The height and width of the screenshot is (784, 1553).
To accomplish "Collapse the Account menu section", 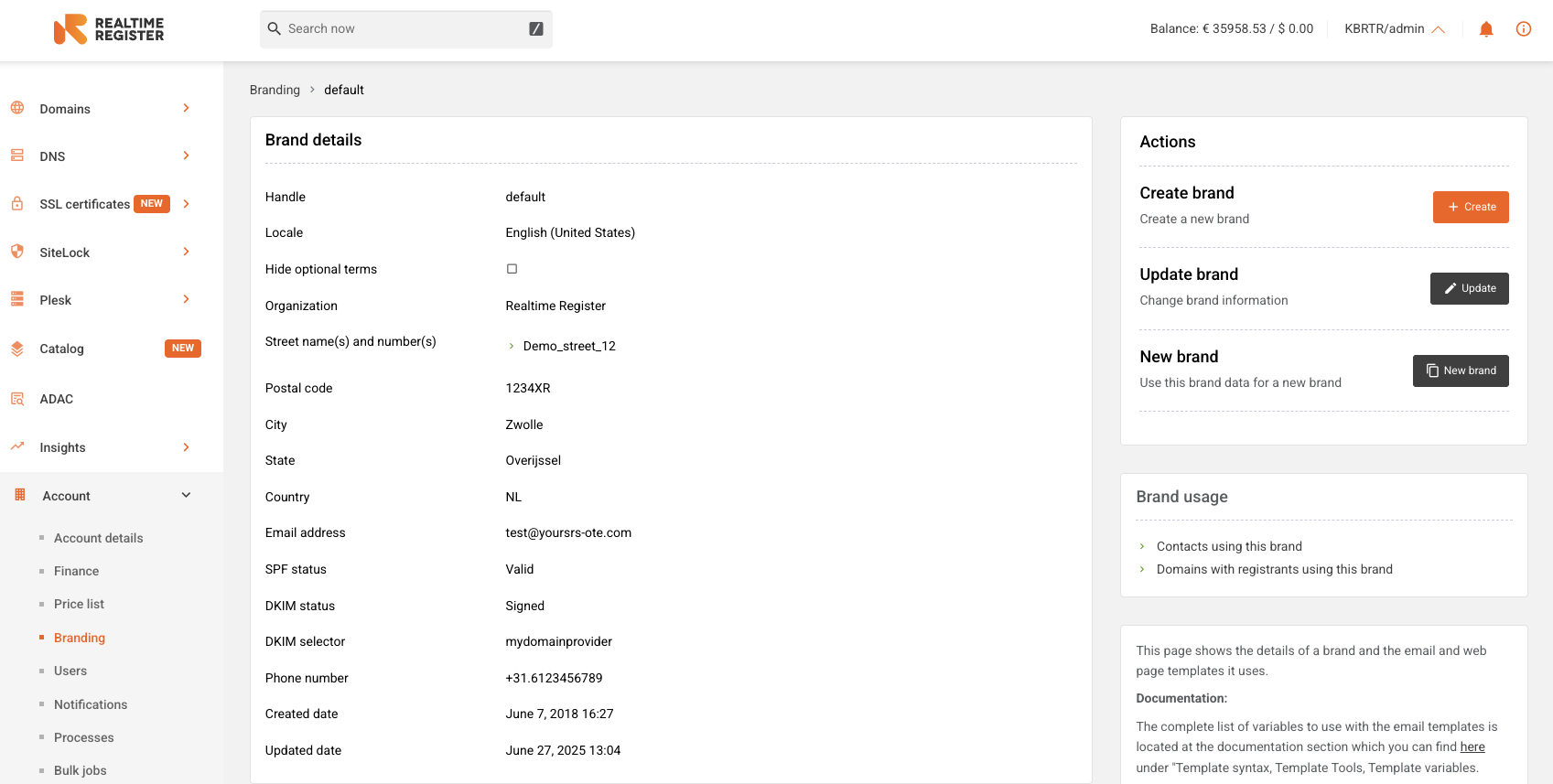I will (x=186, y=495).
